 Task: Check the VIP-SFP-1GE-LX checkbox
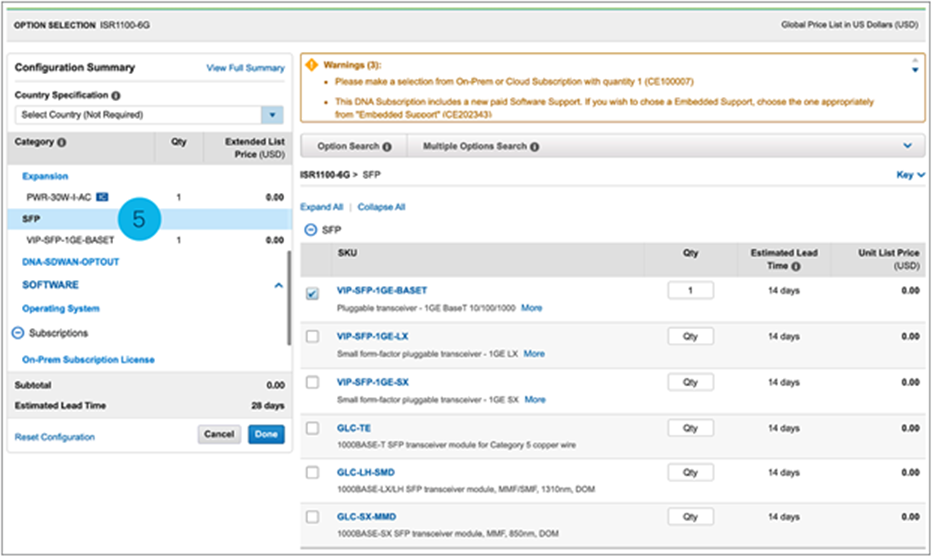coord(312,336)
